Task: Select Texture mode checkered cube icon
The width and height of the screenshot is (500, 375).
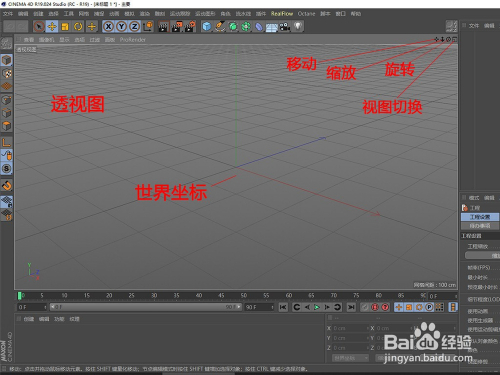Action: (x=6, y=74)
